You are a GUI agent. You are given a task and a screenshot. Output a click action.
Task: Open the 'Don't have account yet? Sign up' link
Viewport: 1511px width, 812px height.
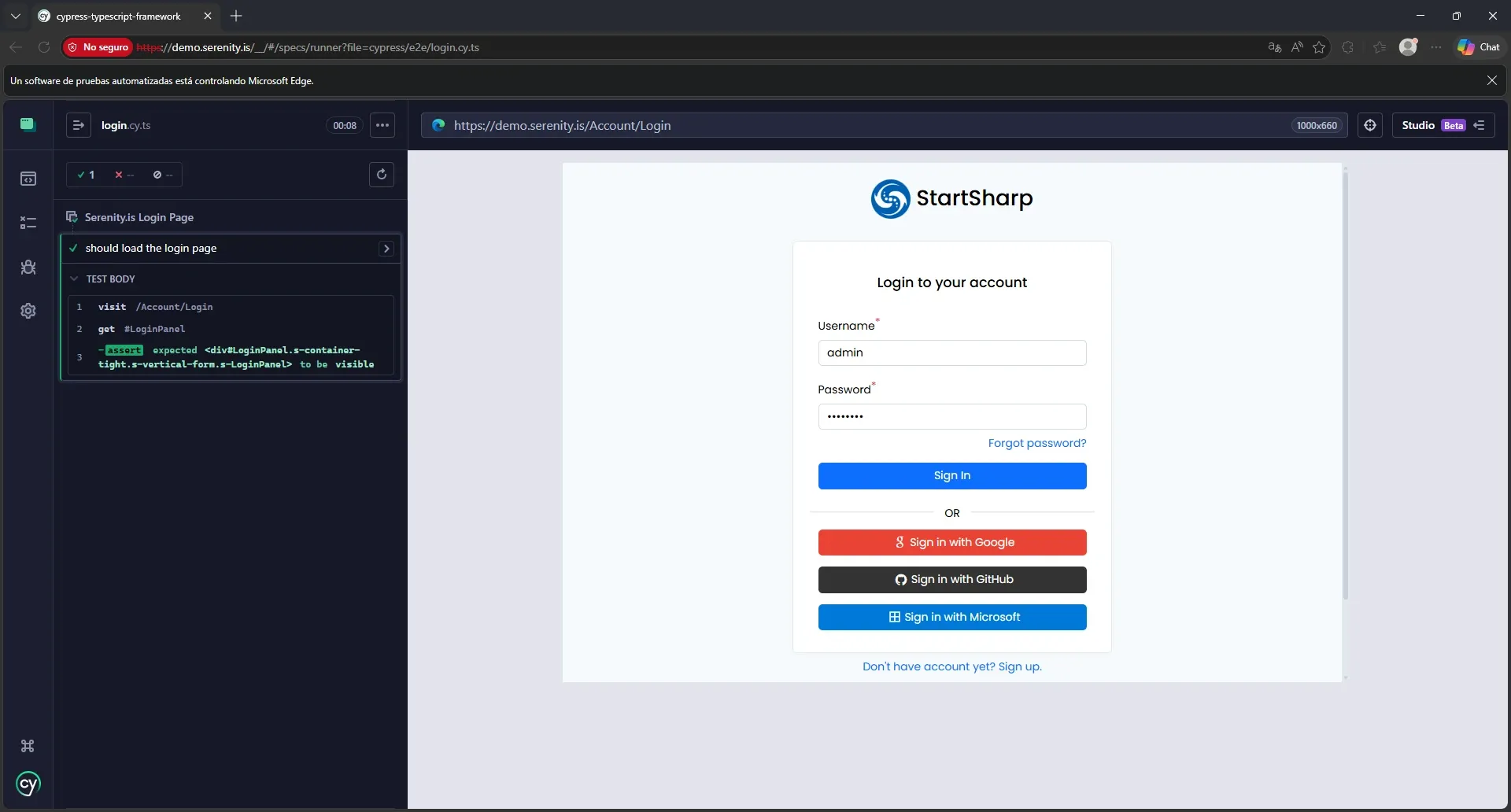click(x=952, y=666)
